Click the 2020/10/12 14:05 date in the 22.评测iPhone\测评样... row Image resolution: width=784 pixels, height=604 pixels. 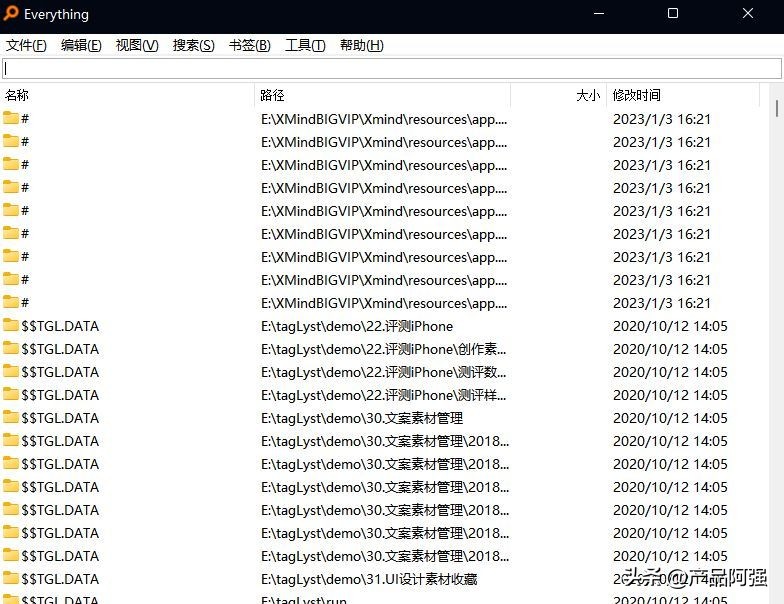pos(670,395)
